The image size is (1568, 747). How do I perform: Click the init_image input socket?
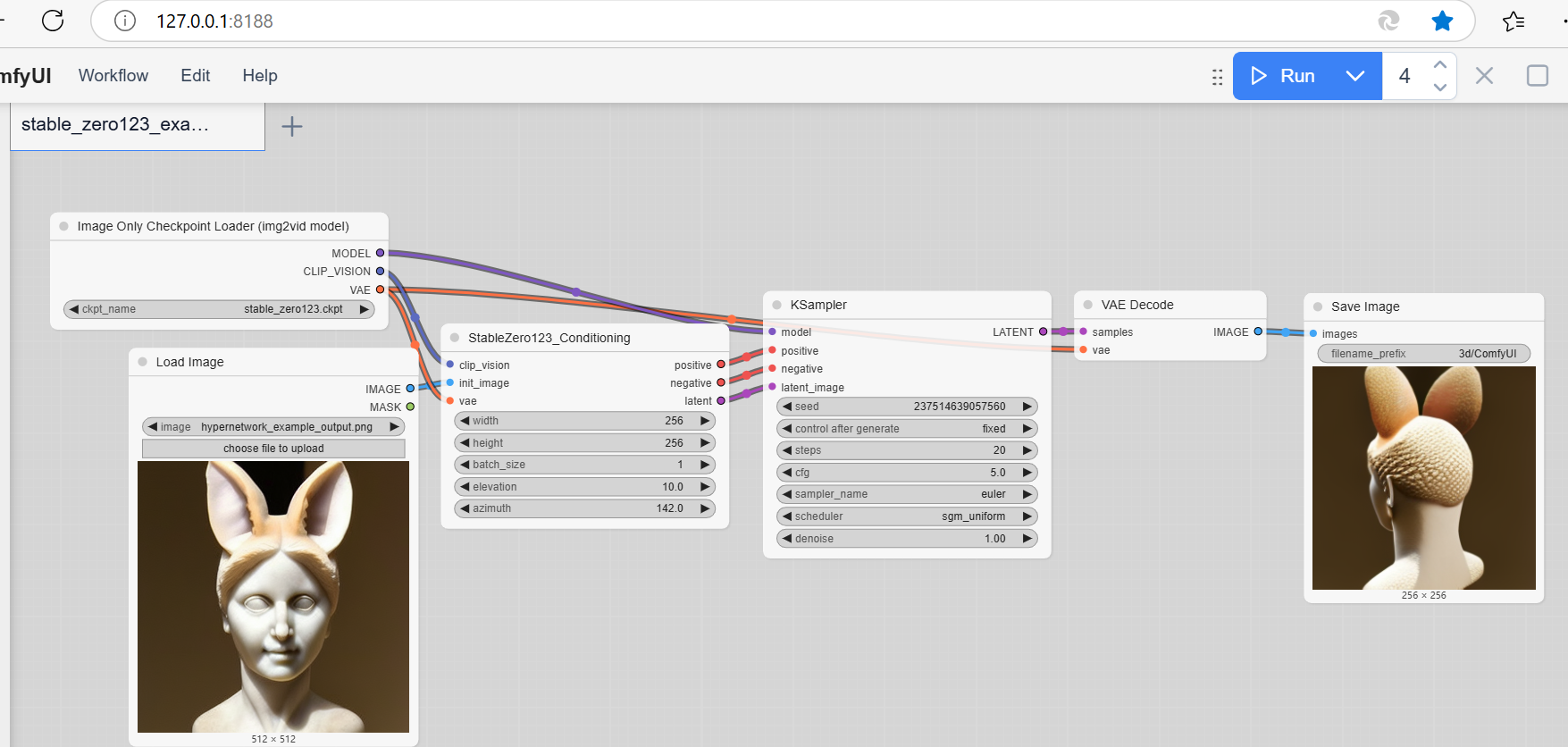(450, 382)
